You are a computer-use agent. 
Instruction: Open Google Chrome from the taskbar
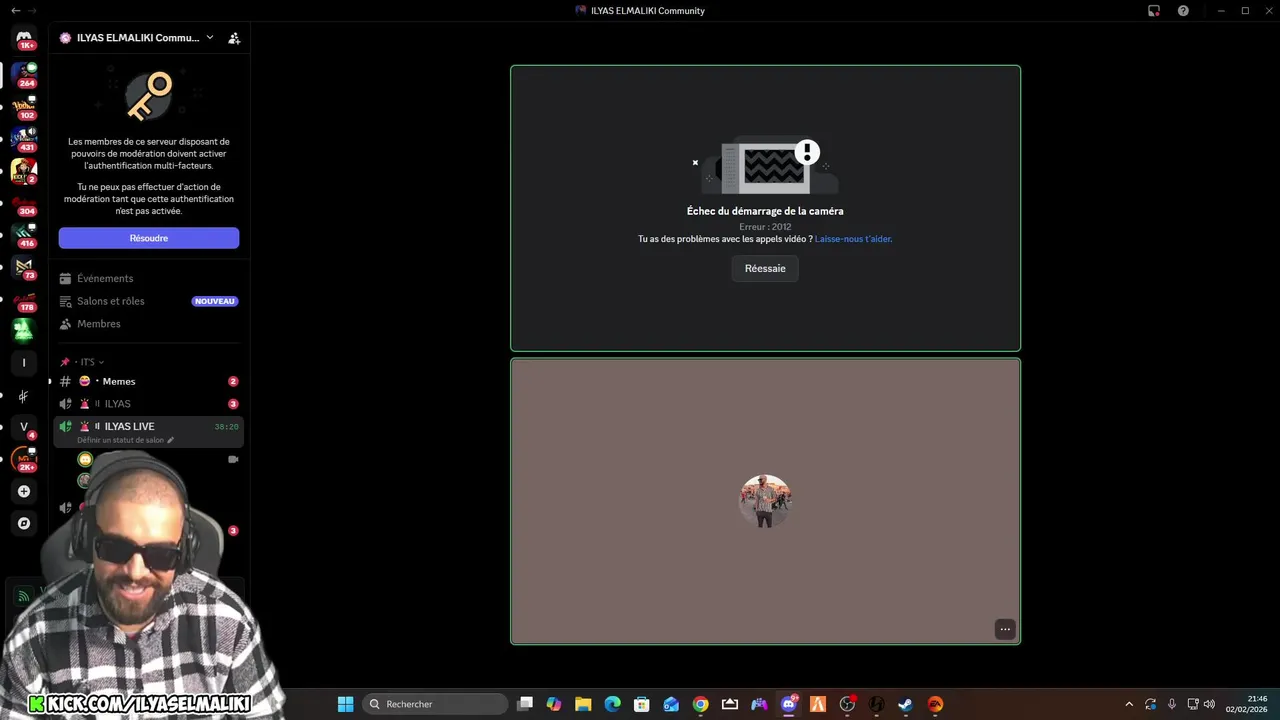click(700, 704)
